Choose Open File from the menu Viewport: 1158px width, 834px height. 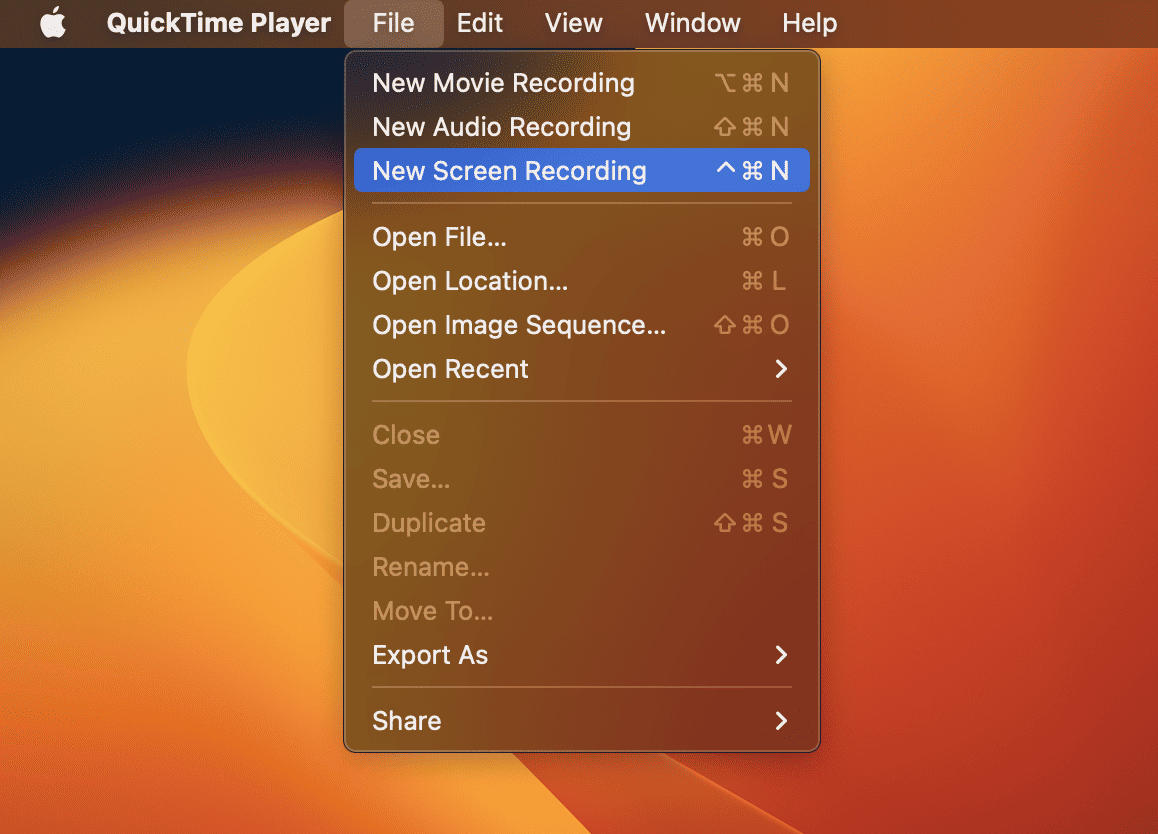[x=440, y=237]
